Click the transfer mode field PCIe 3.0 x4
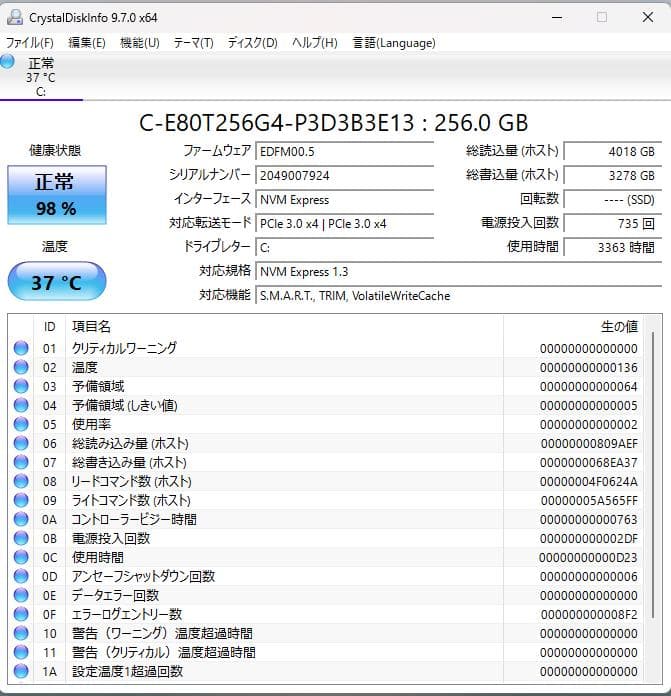The image size is (671, 696). (344, 223)
